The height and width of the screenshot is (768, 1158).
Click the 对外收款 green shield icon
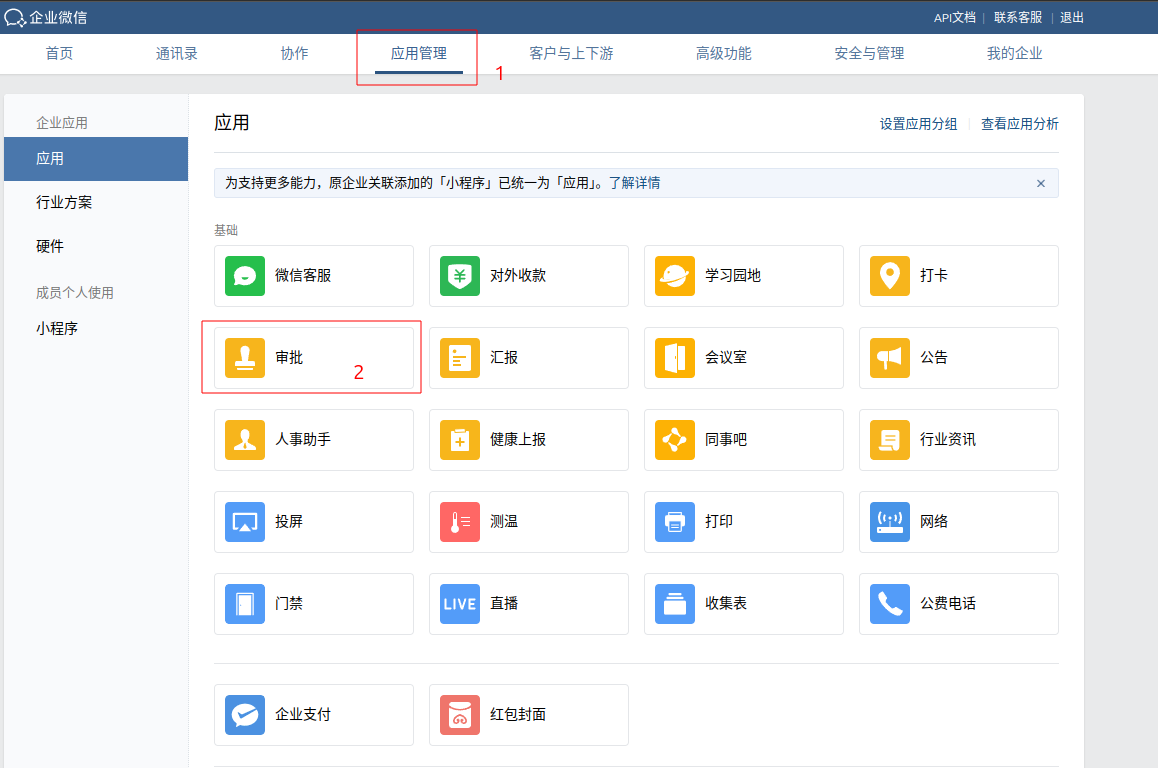[x=460, y=276]
